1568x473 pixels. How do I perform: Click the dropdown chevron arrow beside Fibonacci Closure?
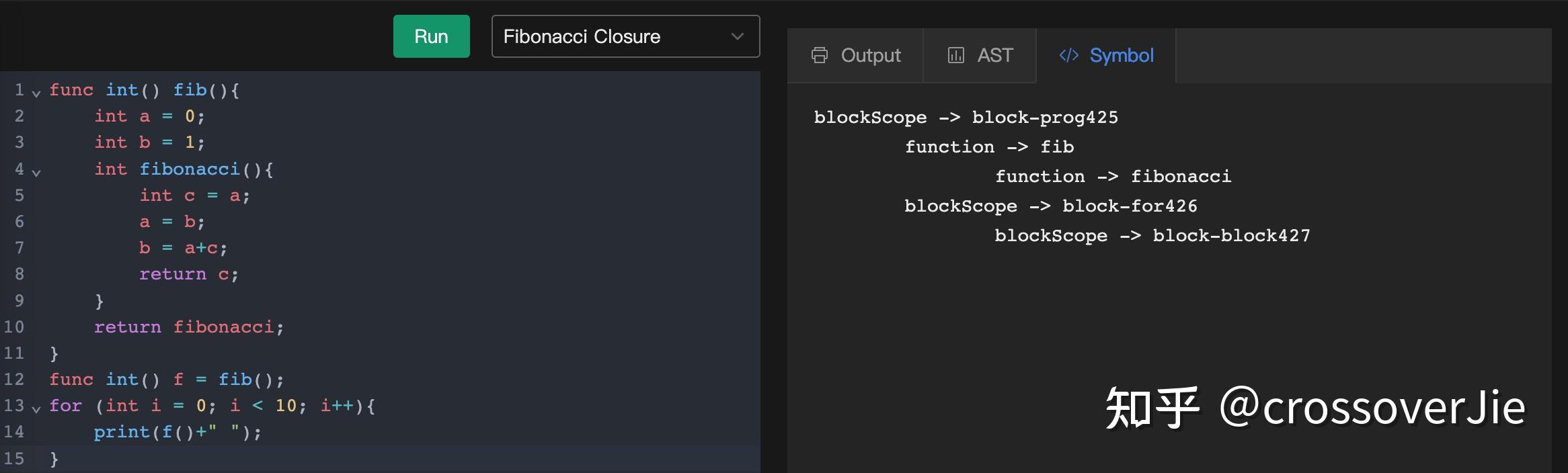(737, 36)
